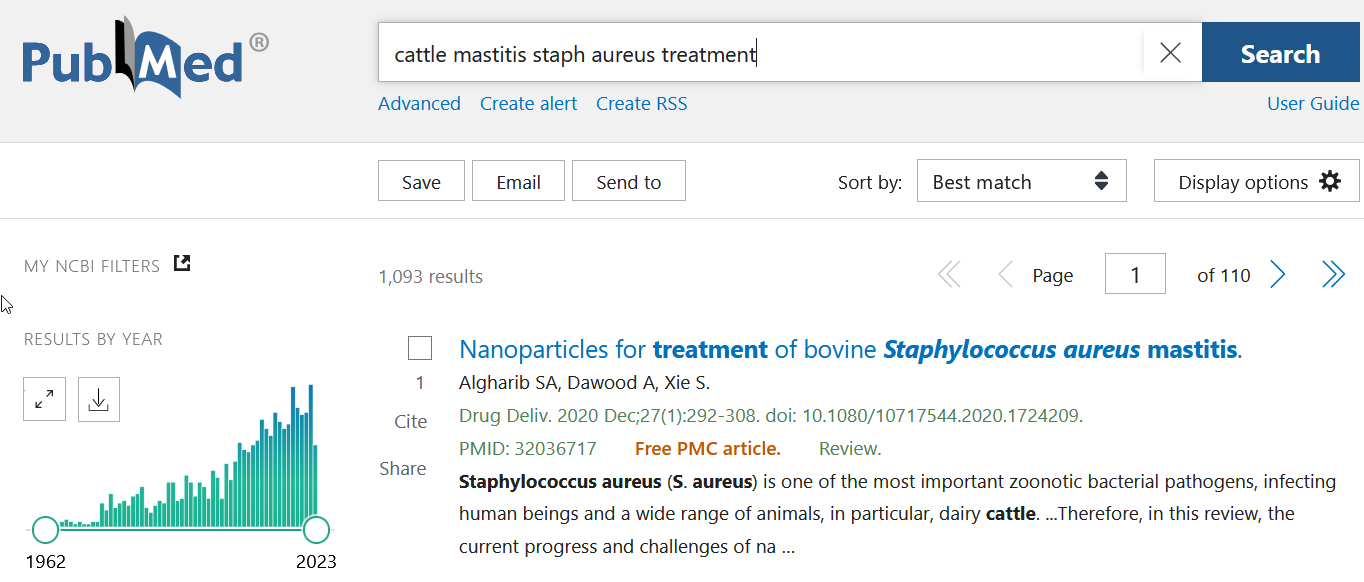Go to the previous results page
Viewport: 1364px width, 582px height.
point(1005,275)
